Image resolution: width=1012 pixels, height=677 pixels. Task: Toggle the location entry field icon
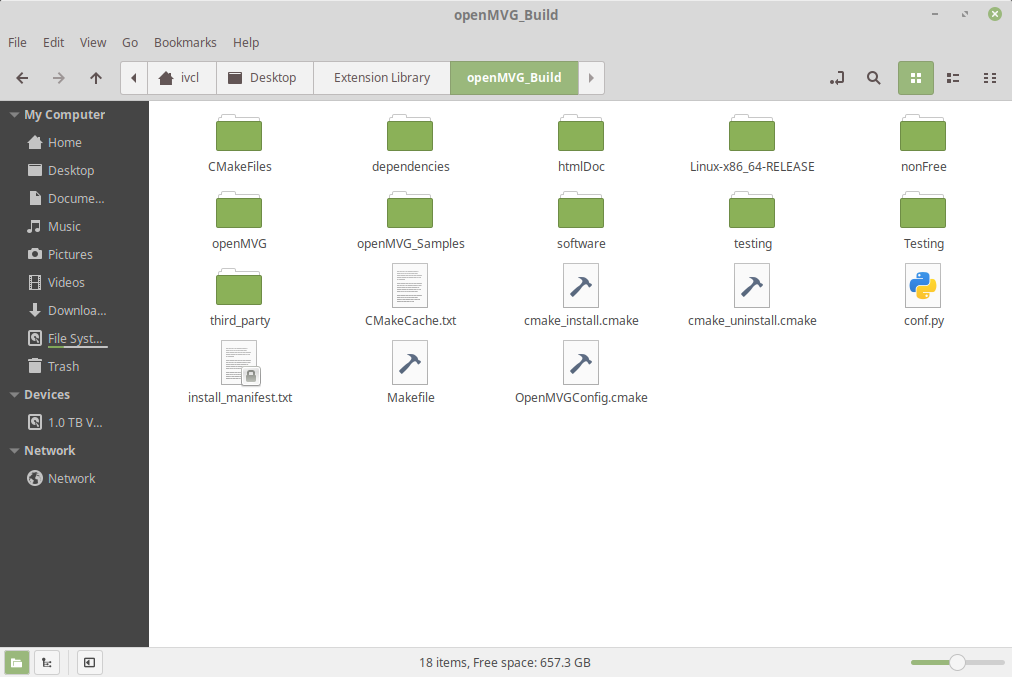pos(836,77)
